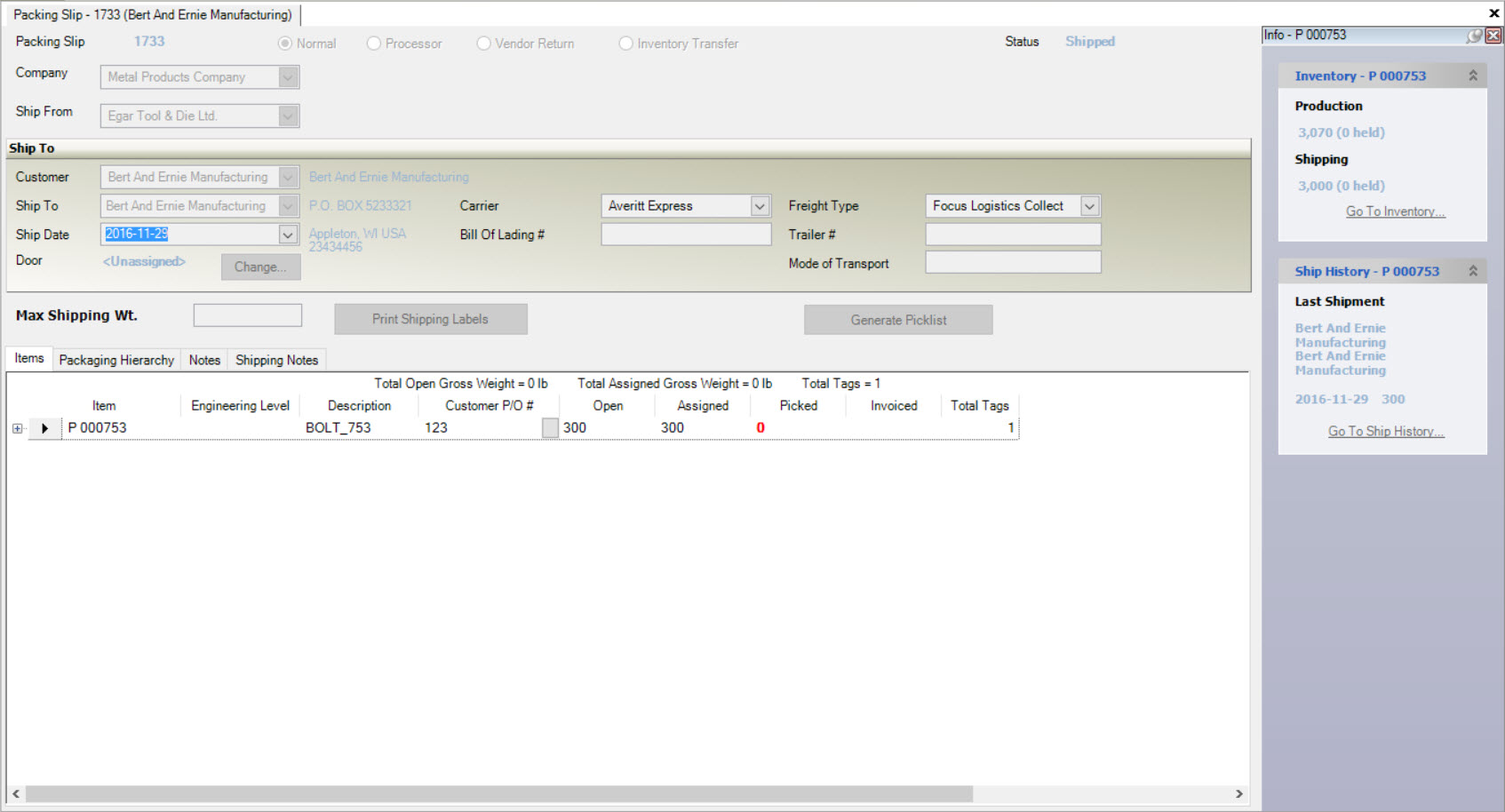This screenshot has height=812, width=1505.
Task: Click the Max Shipping Wt. field
Action: (x=247, y=315)
